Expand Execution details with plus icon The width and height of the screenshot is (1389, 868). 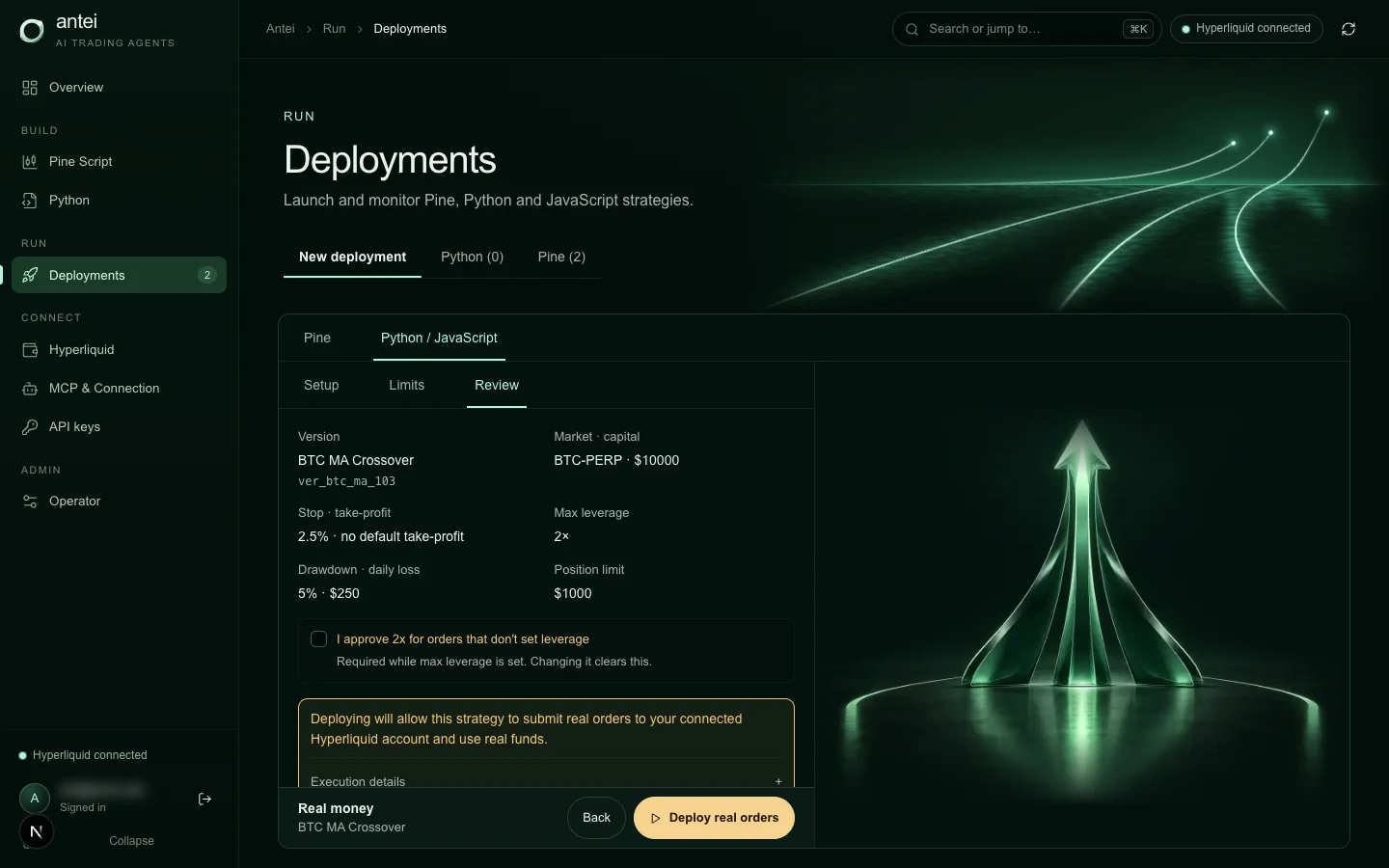[778, 782]
